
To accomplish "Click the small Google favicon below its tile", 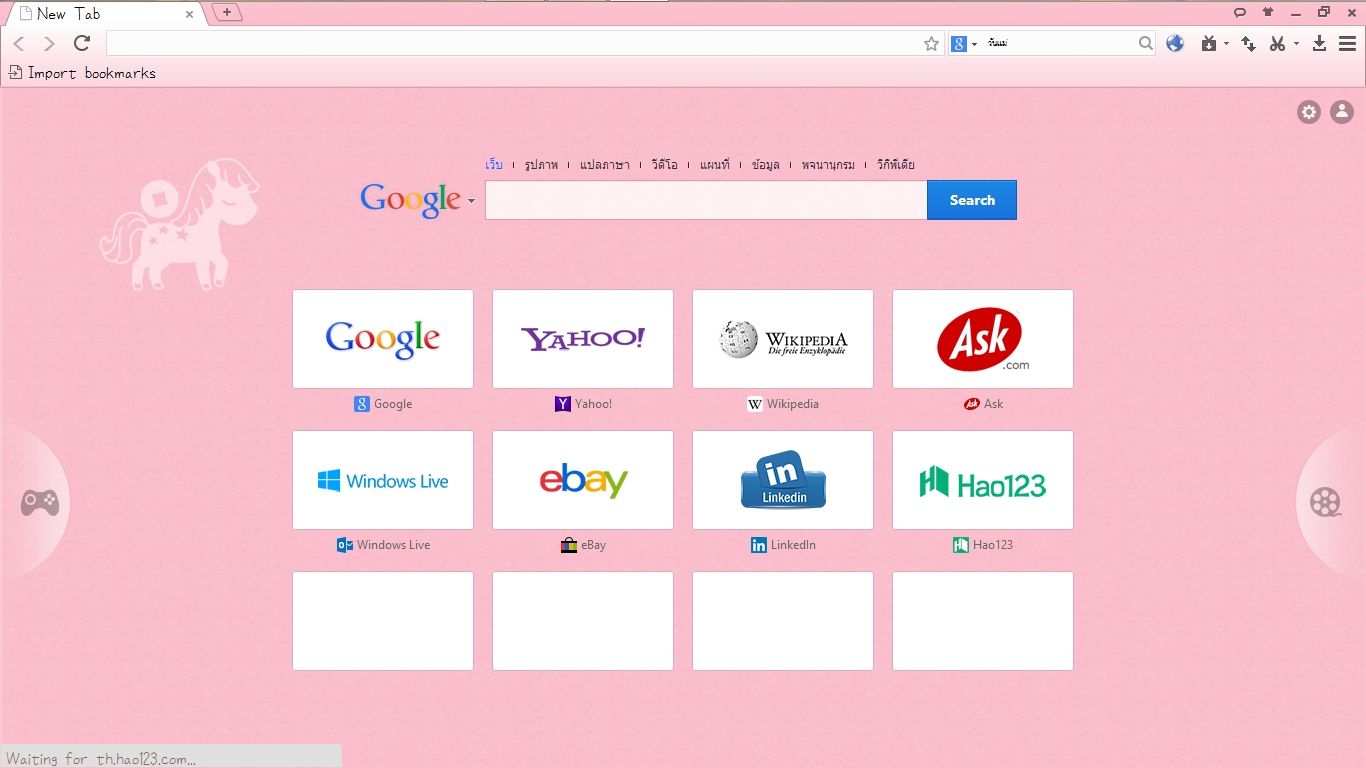I will coord(362,404).
